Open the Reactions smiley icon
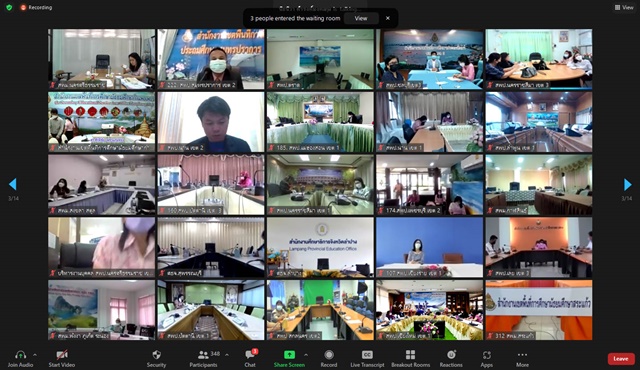The height and width of the screenshot is (370, 640). [451, 354]
